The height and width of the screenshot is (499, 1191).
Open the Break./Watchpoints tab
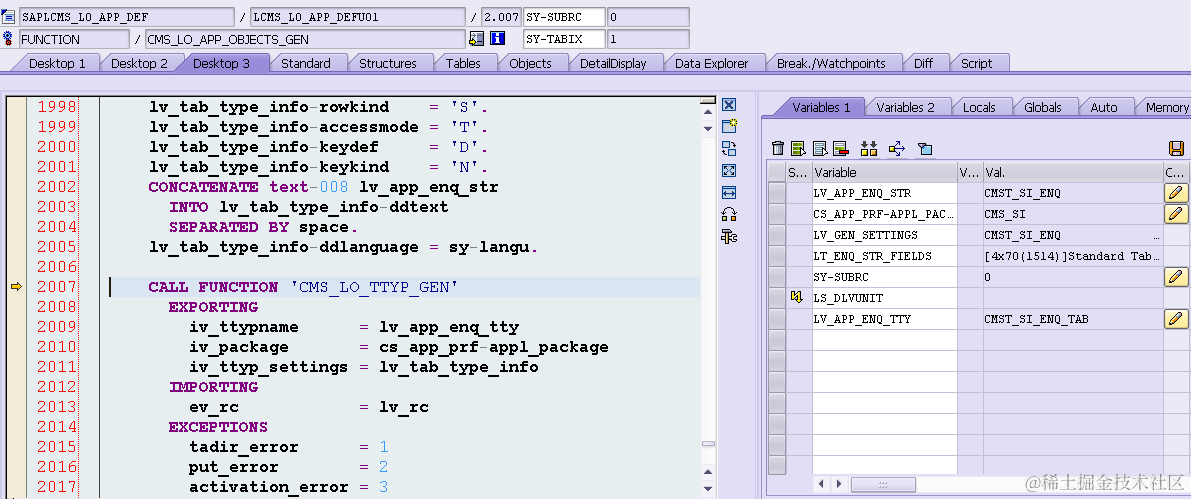pos(831,64)
